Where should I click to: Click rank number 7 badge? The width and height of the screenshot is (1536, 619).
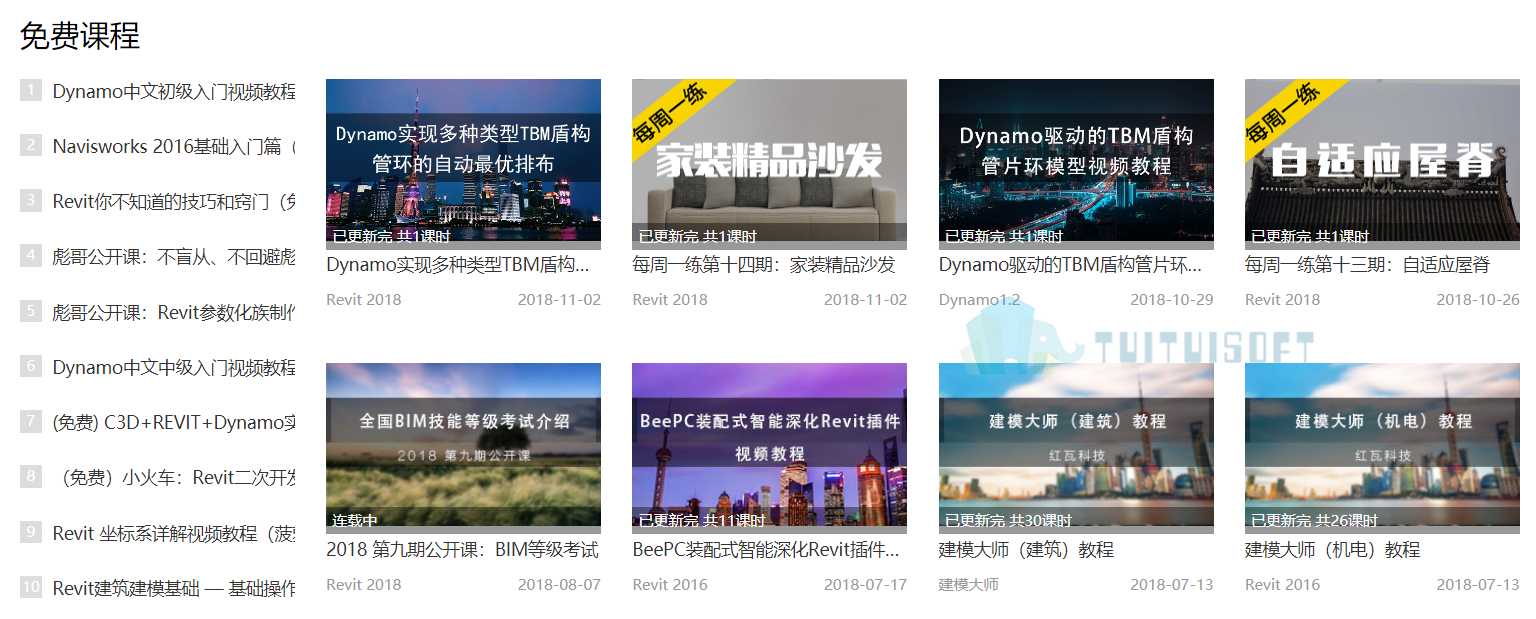point(31,421)
